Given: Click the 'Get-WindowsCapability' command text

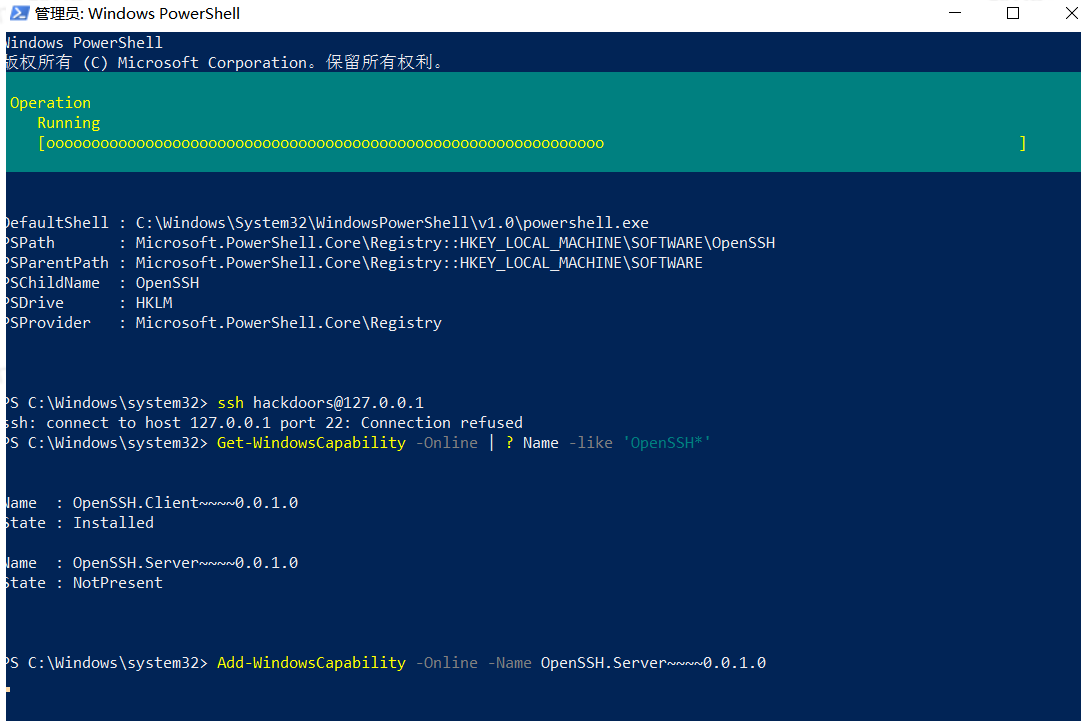Looking at the screenshot, I should [x=312, y=443].
